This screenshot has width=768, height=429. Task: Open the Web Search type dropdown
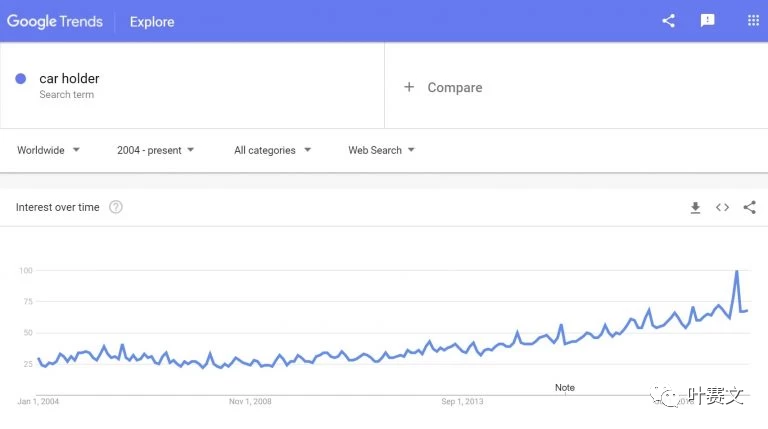click(382, 150)
